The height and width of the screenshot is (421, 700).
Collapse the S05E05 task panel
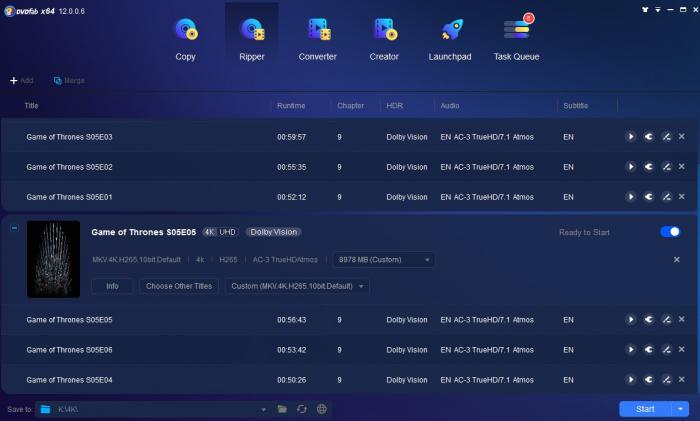tap(14, 228)
